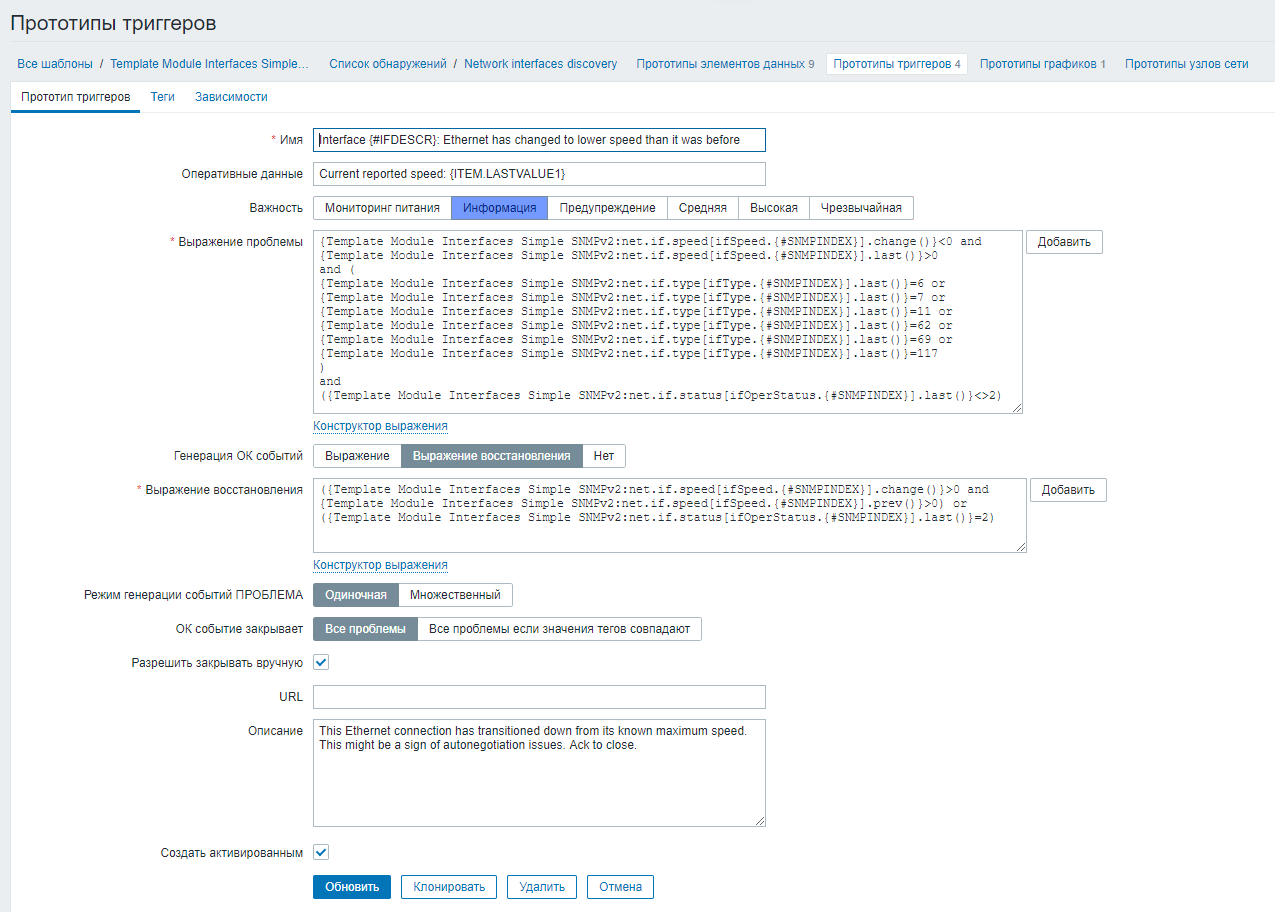Set severity to Мониторинг питания
This screenshot has width=1275, height=912.
[382, 208]
